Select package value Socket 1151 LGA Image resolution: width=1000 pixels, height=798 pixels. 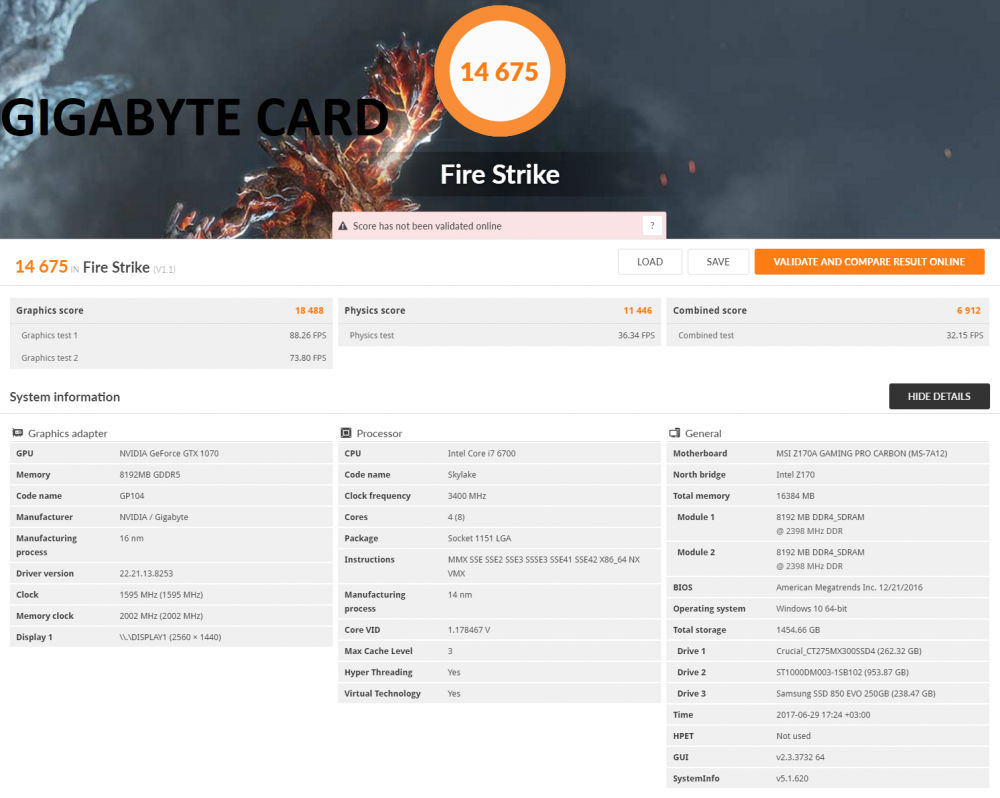pos(480,538)
